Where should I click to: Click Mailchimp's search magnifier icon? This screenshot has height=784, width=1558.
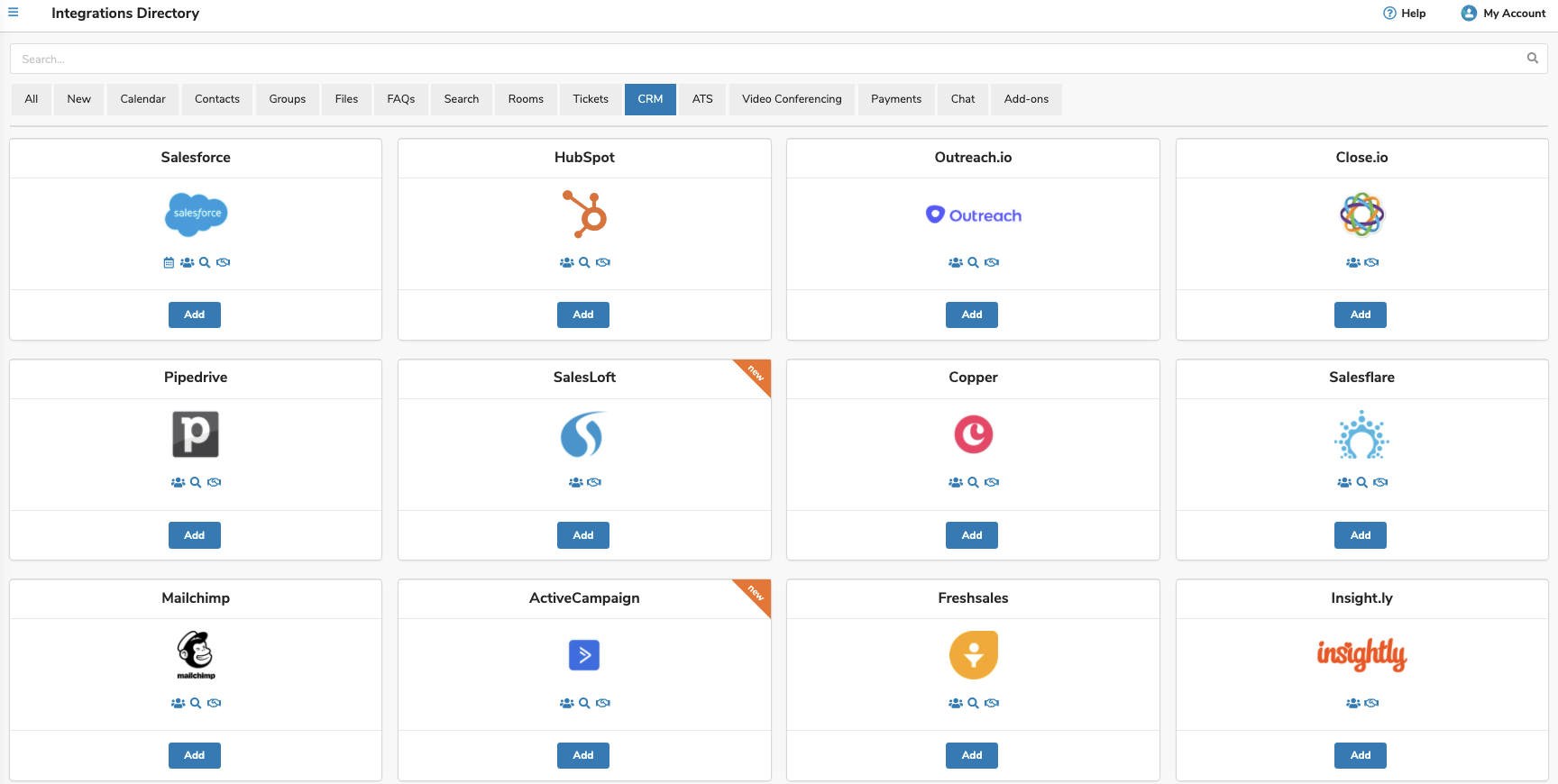tap(196, 703)
